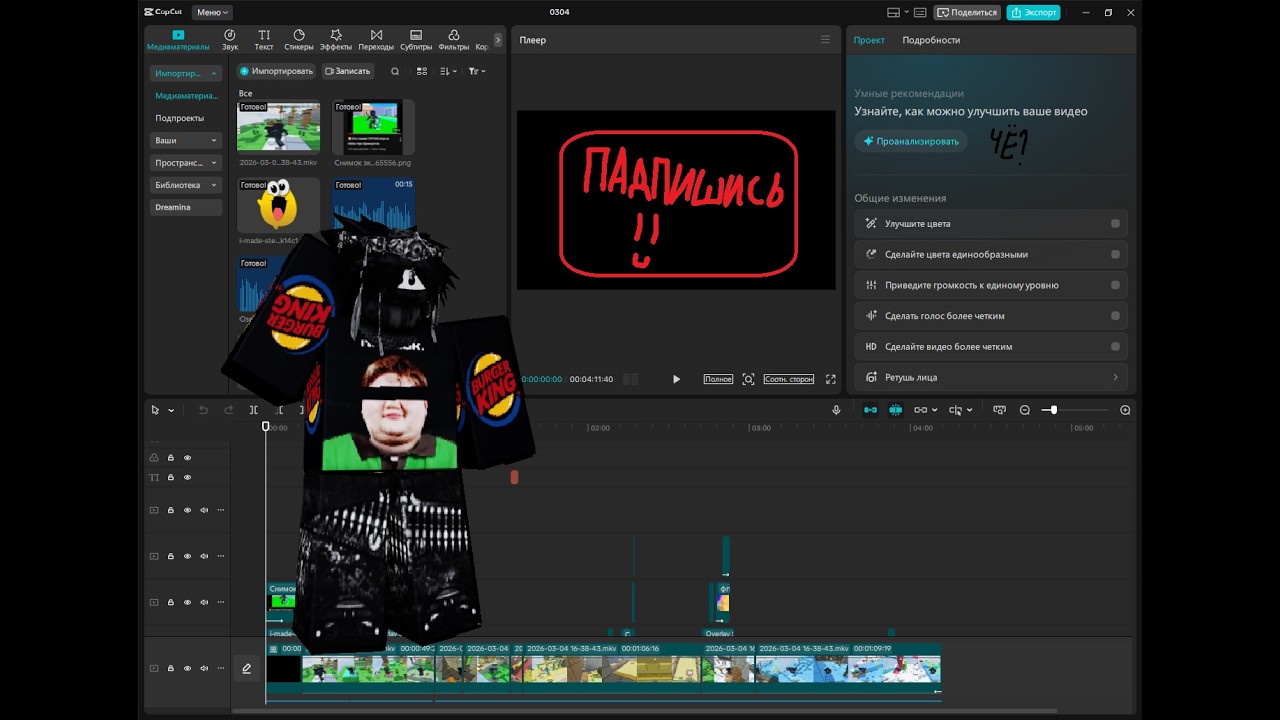Show more tabs with the chevron after Фильтры
Screen dimensions: 1280x720
point(498,40)
